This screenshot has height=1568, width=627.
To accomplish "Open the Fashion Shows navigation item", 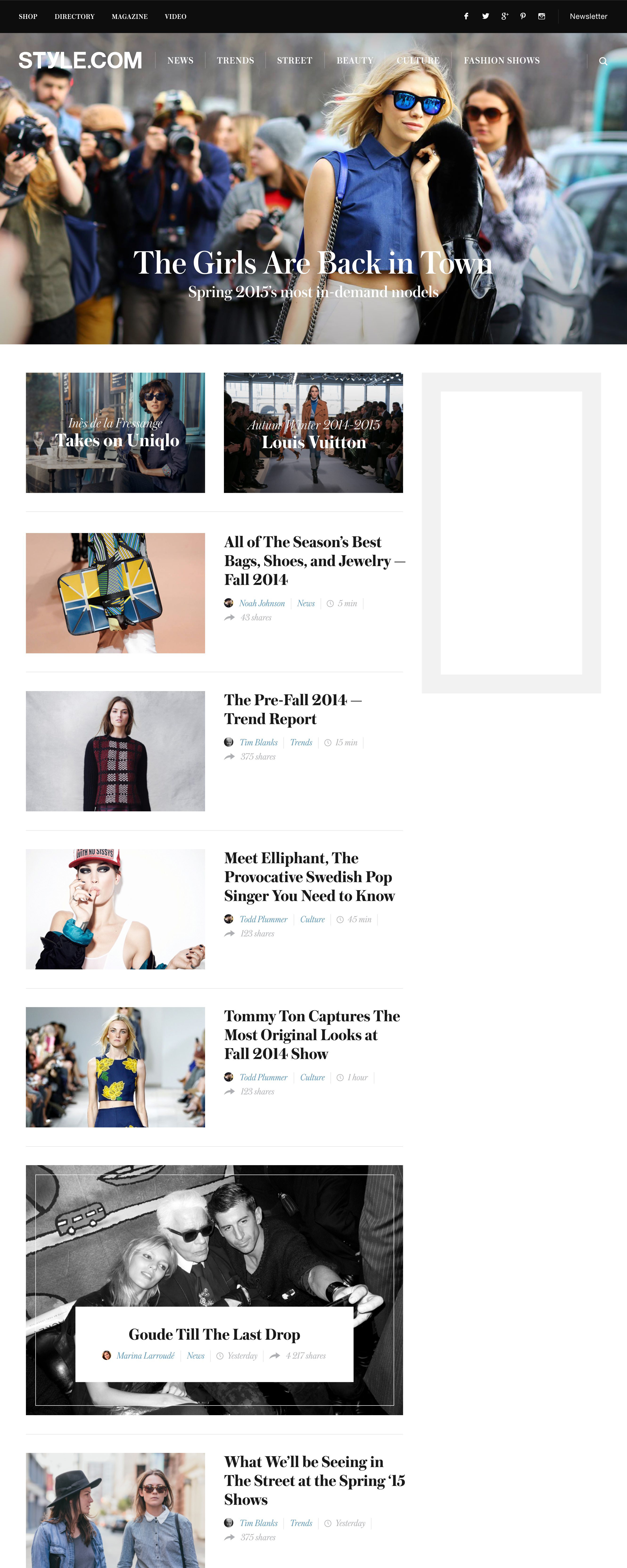I will (x=502, y=60).
